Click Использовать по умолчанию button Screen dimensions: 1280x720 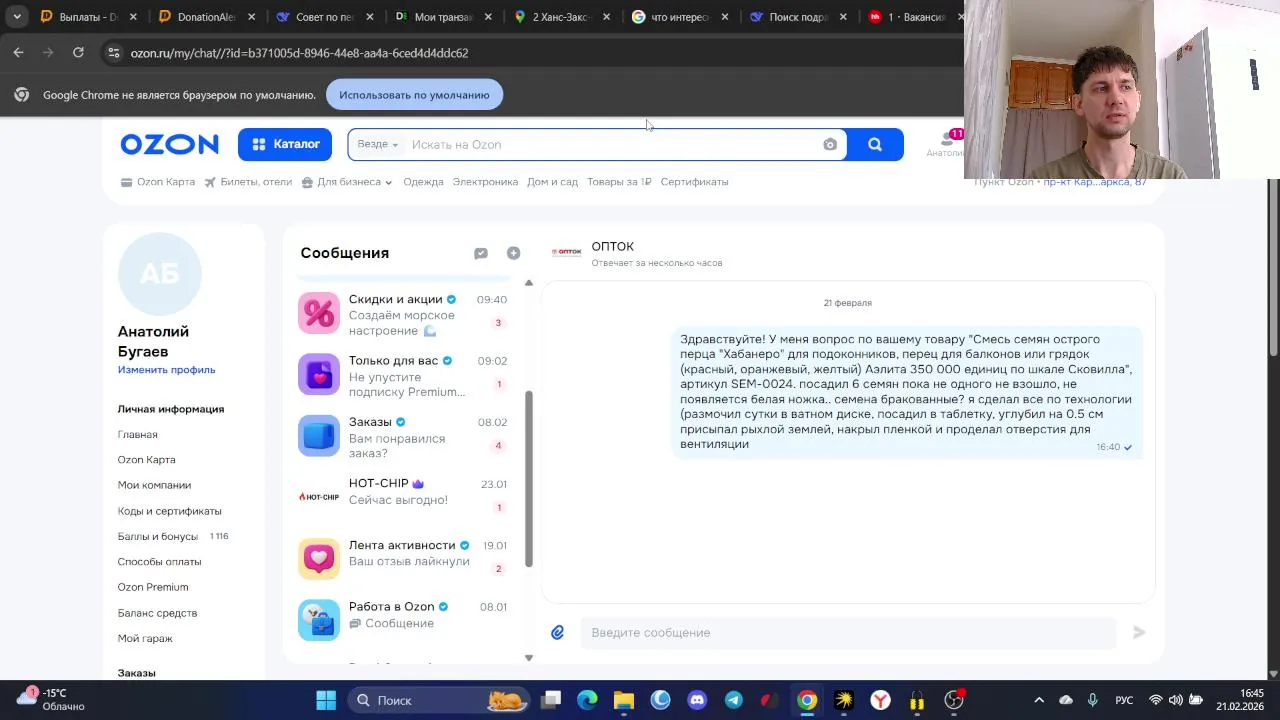(414, 95)
